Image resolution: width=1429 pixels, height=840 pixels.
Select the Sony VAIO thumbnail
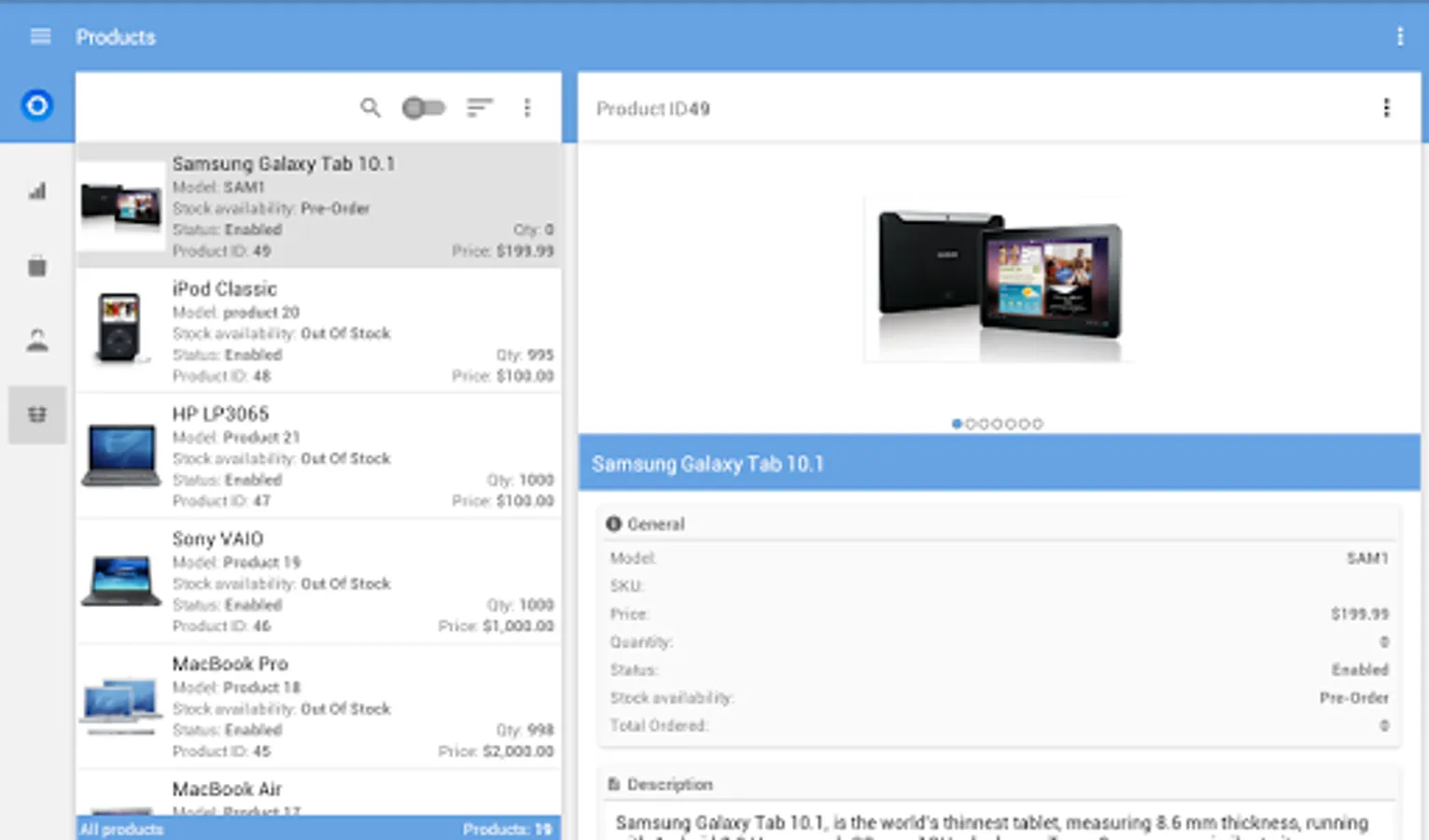click(x=120, y=581)
